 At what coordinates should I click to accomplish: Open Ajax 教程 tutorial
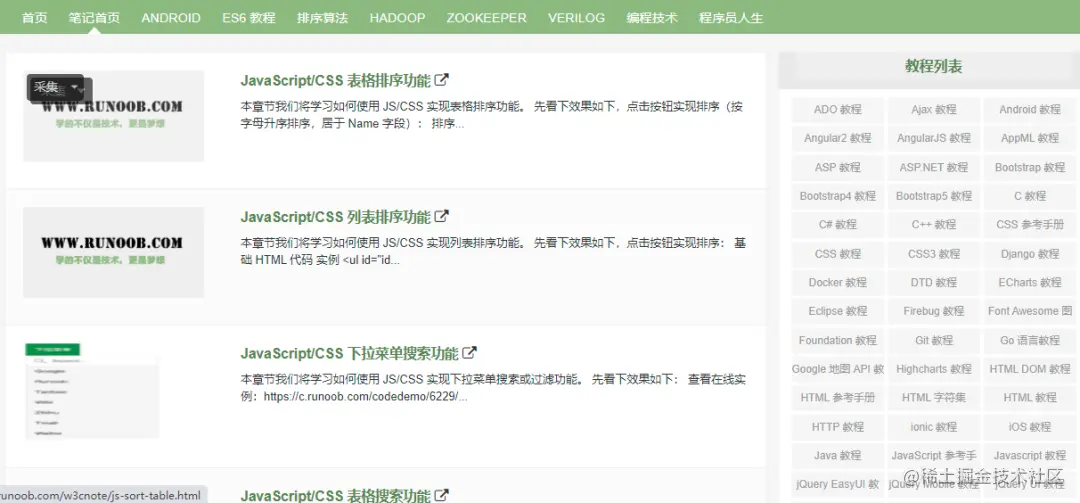[x=933, y=110]
